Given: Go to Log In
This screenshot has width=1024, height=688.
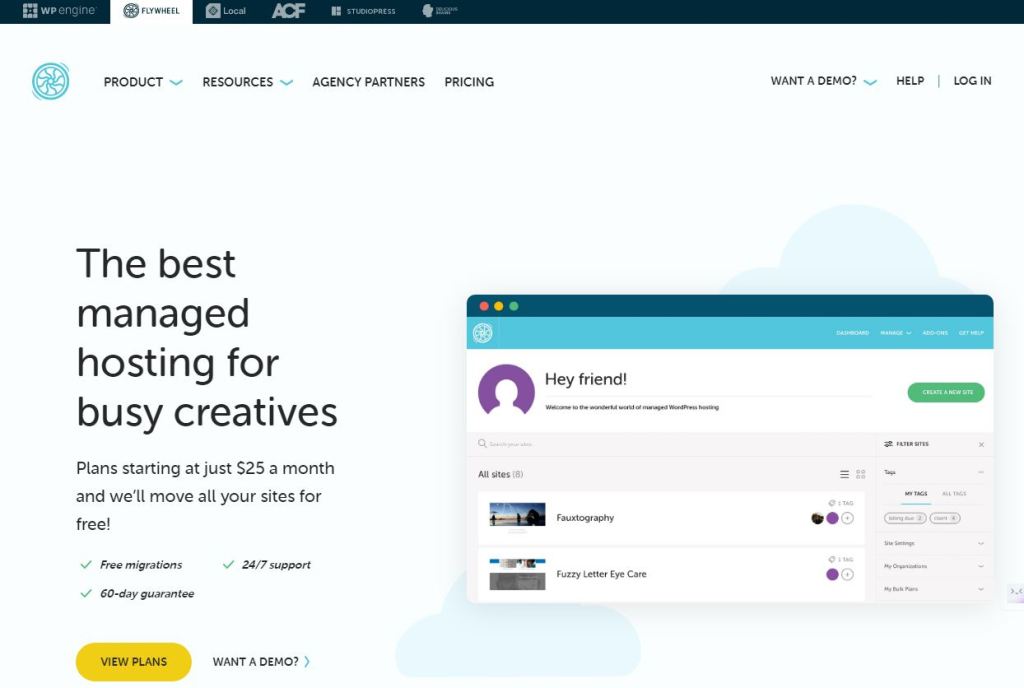Looking at the screenshot, I should (972, 81).
